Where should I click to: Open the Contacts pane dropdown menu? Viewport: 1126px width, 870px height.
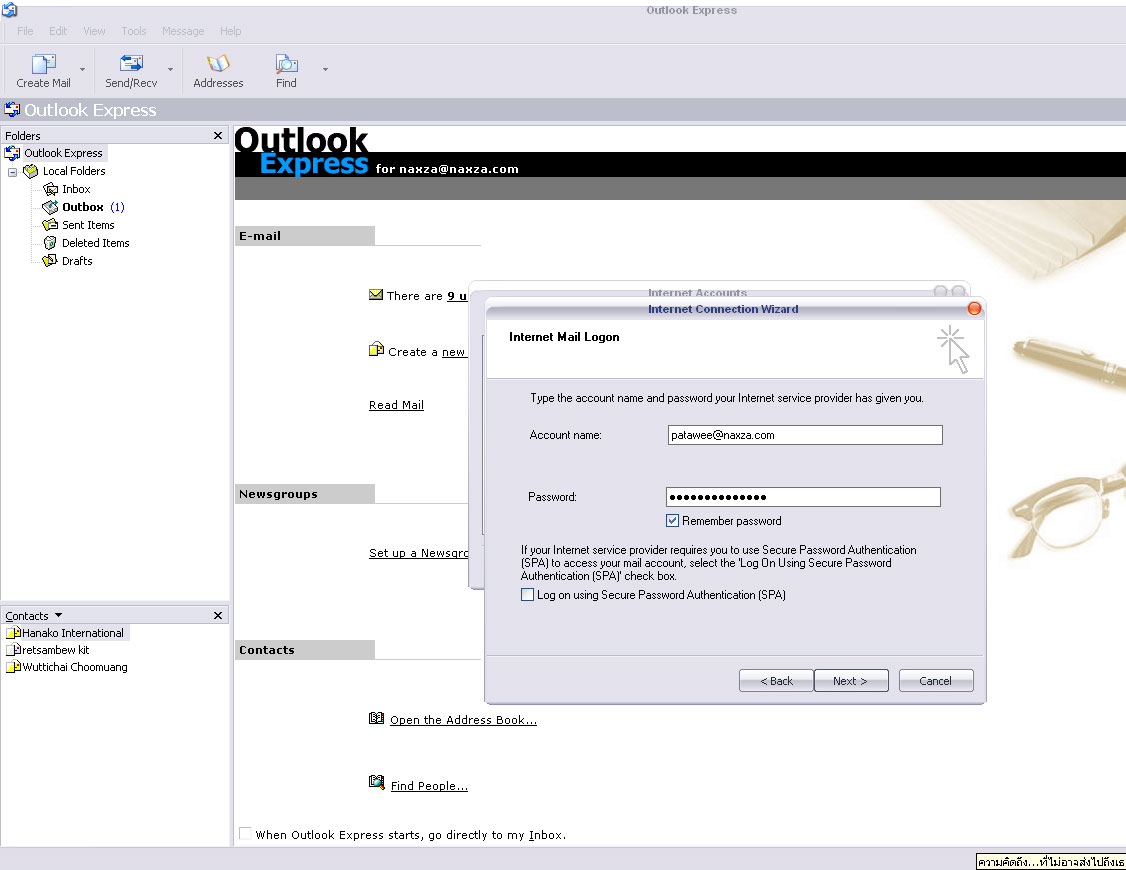(x=59, y=615)
